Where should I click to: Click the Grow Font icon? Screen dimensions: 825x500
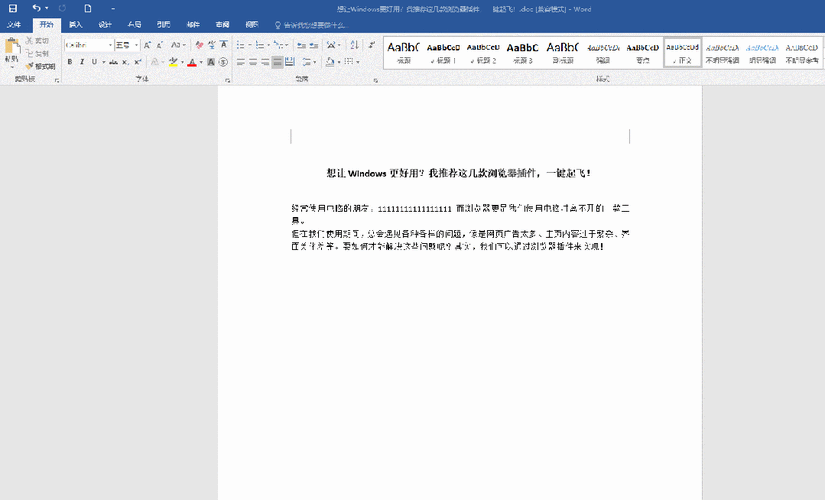pos(147,45)
